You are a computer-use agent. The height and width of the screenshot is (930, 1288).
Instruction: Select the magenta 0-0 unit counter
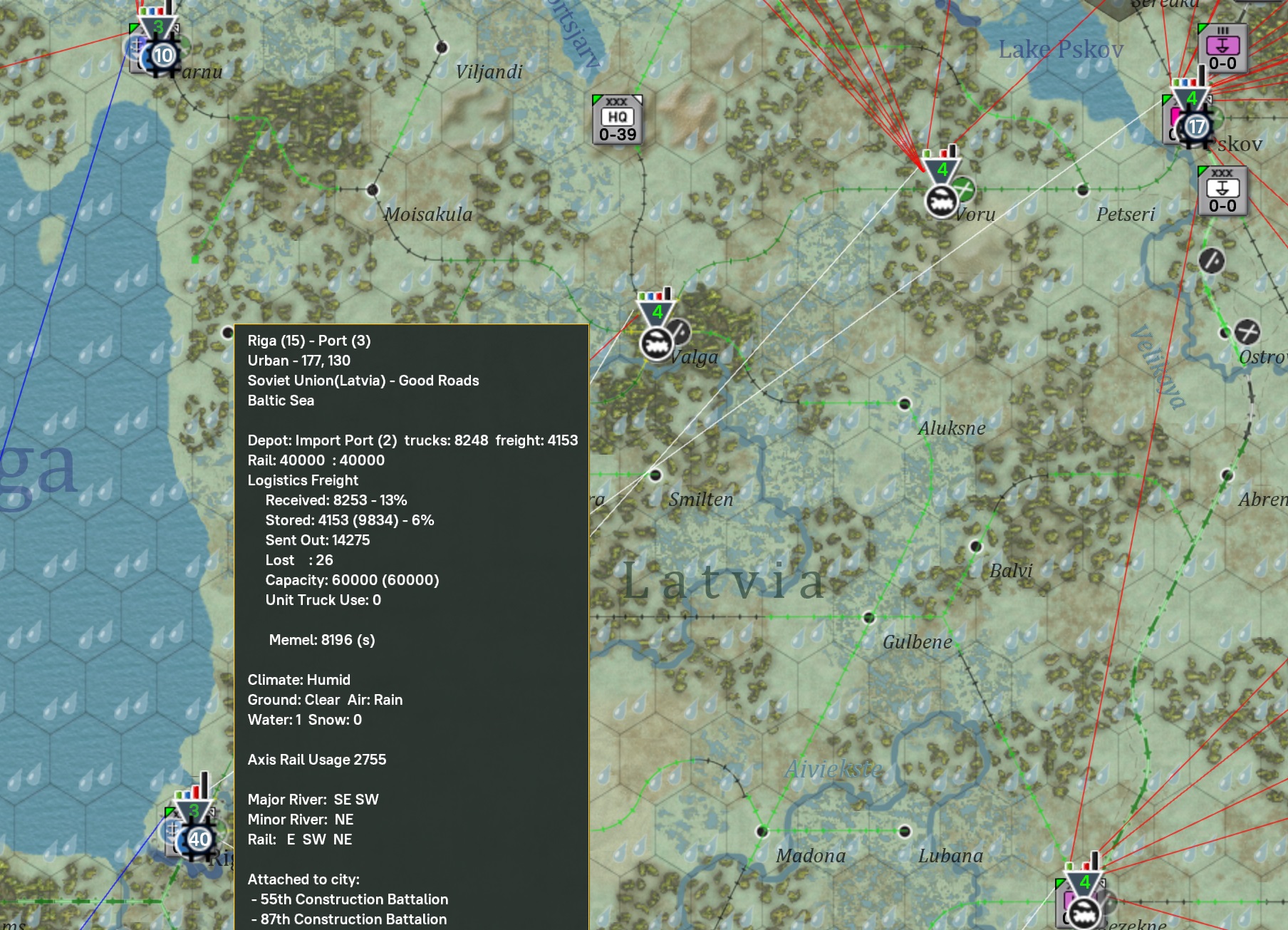1222,48
